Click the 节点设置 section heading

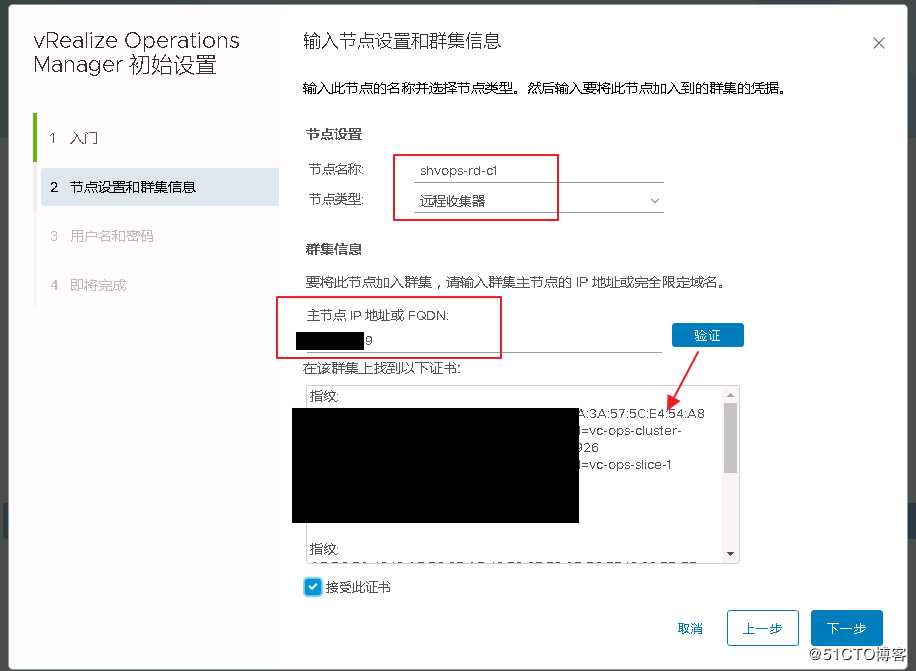click(x=334, y=134)
